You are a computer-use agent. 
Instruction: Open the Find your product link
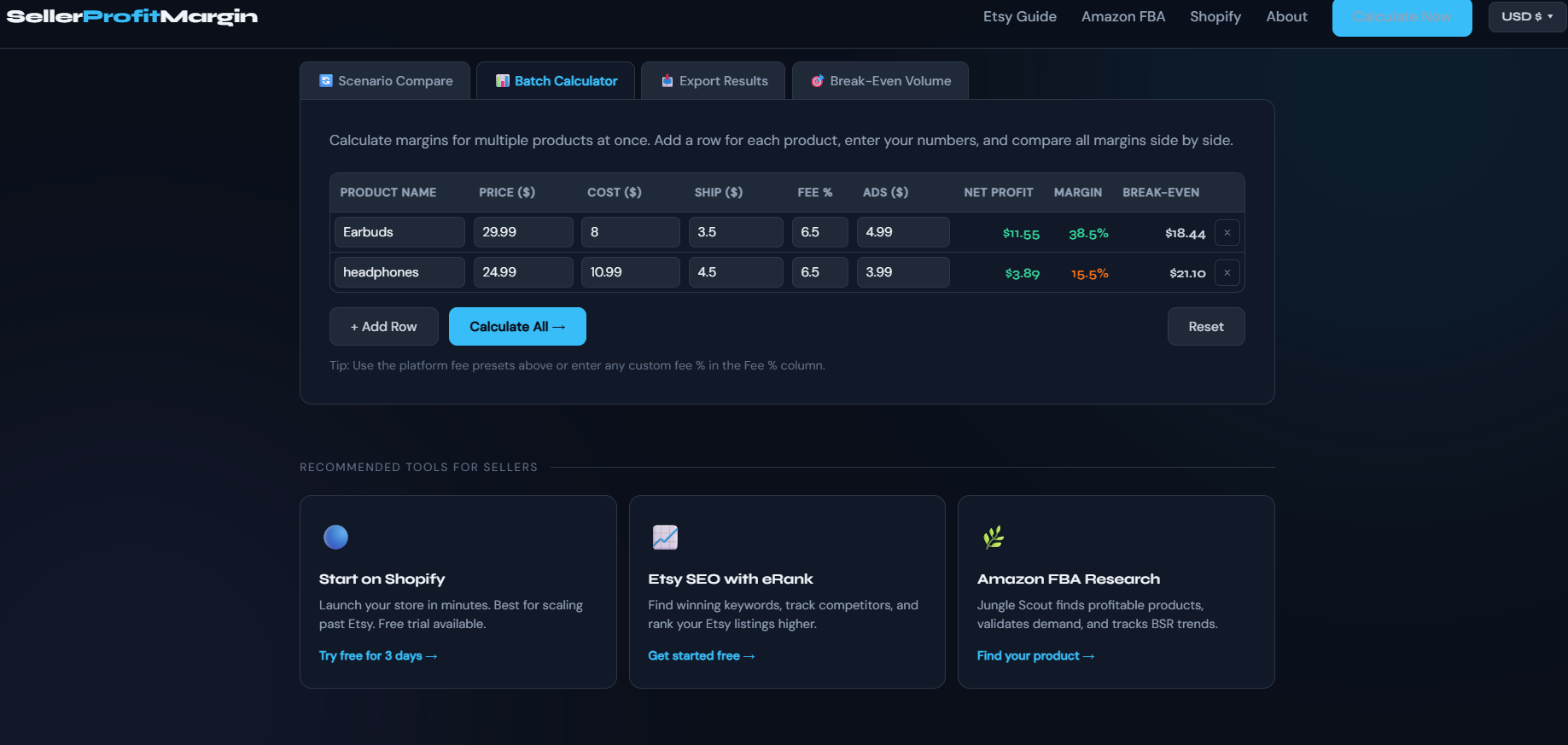[1035, 655]
